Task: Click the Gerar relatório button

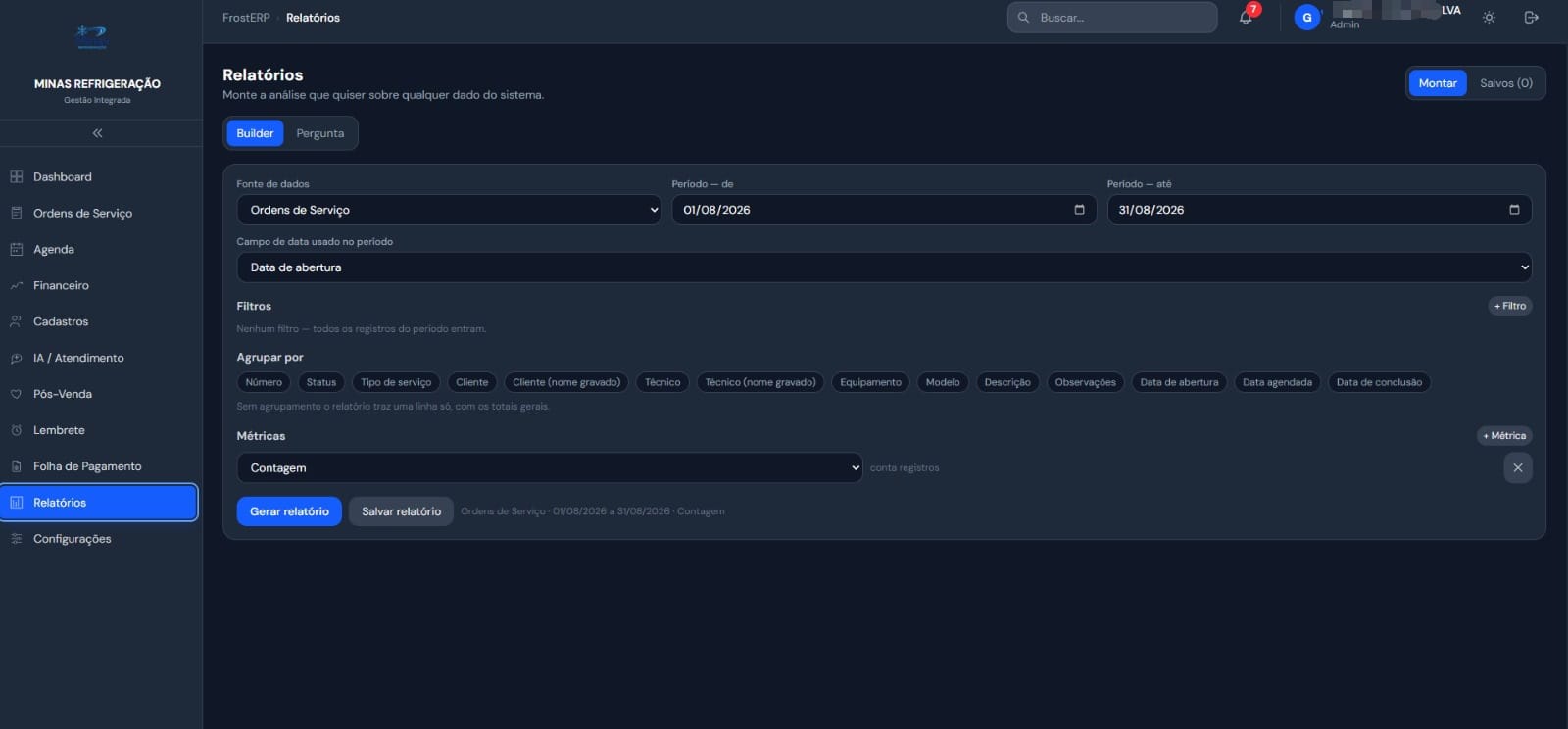Action: [x=289, y=511]
